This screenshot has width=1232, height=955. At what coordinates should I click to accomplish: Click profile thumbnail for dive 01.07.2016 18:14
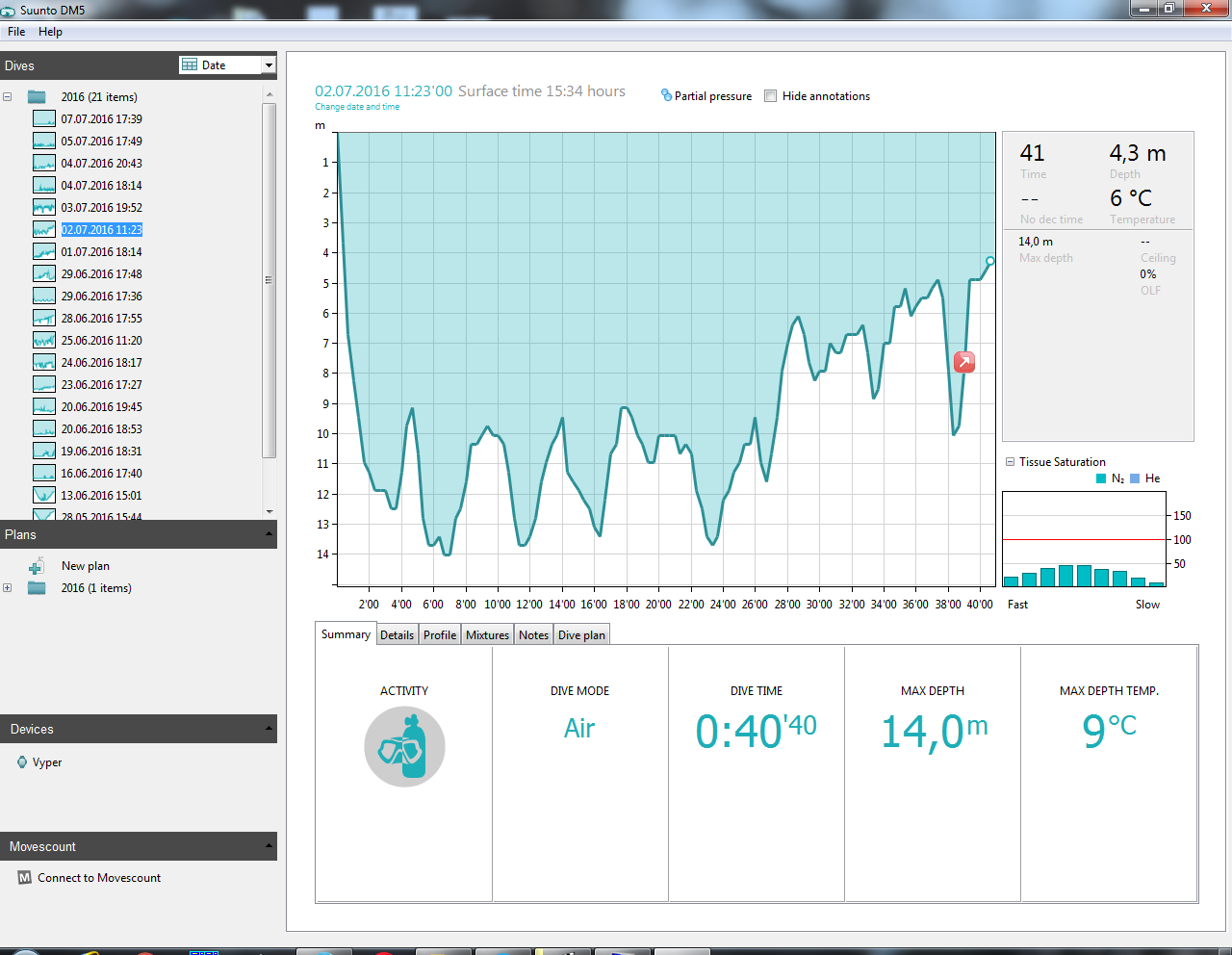(x=44, y=252)
